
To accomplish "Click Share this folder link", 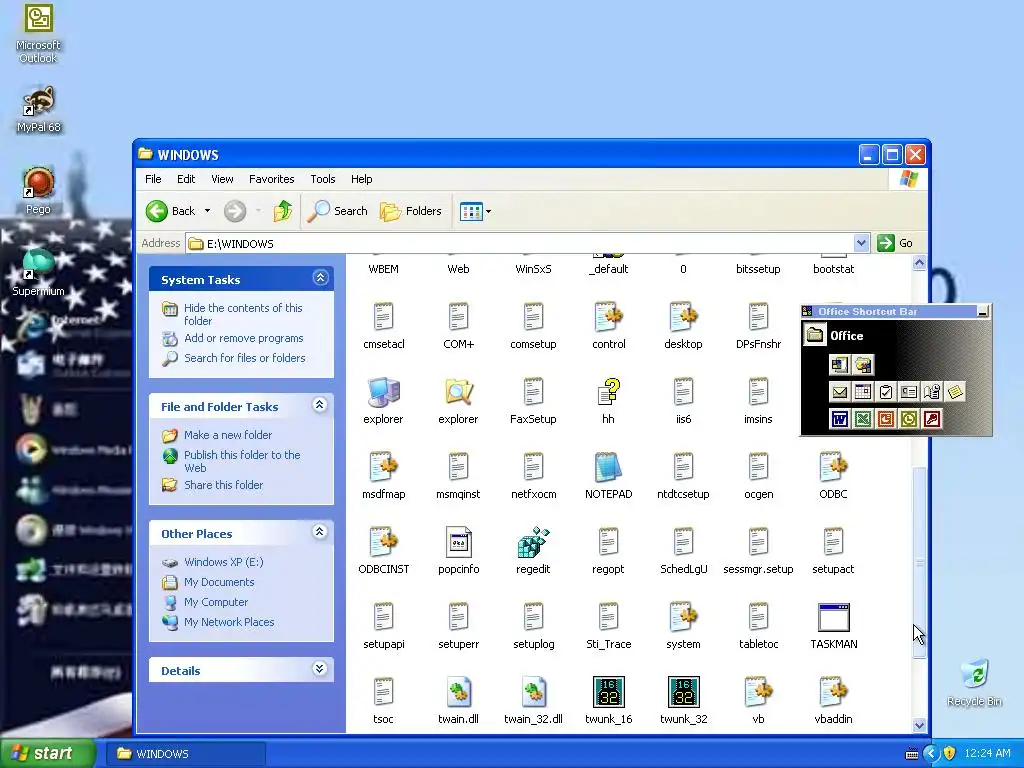I will (223, 485).
